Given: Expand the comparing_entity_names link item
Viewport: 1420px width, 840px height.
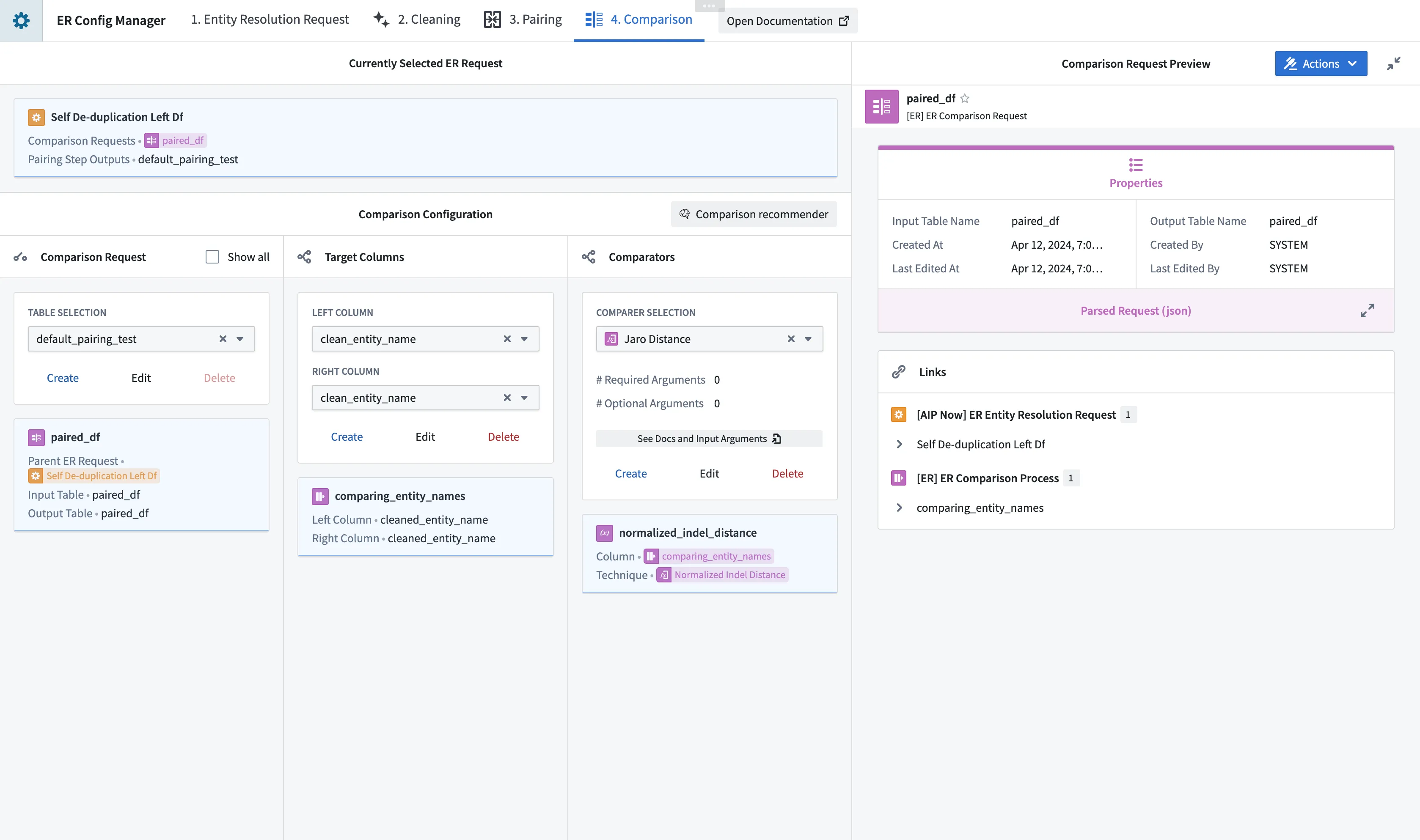Looking at the screenshot, I should coord(899,508).
